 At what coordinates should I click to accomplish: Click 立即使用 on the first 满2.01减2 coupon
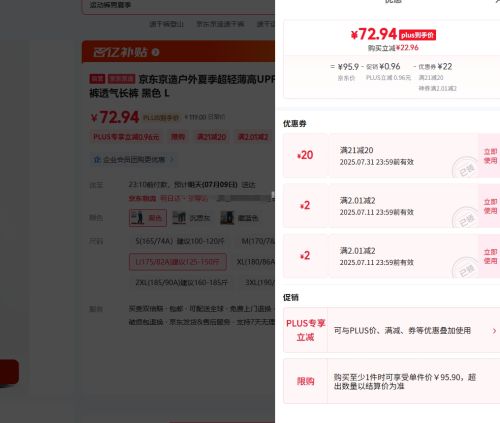(x=490, y=206)
